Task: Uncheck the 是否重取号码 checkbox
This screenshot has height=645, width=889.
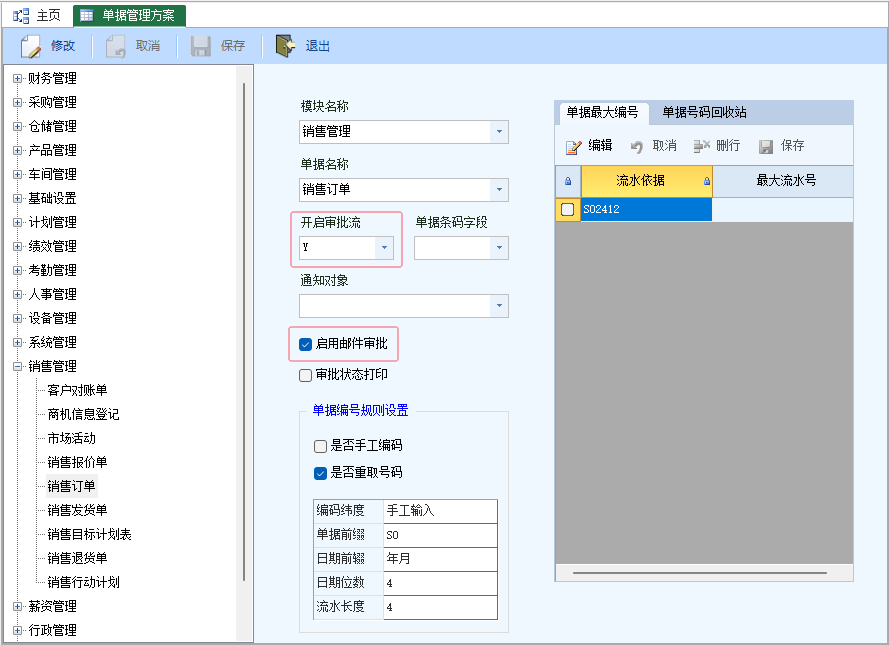Action: click(320, 473)
